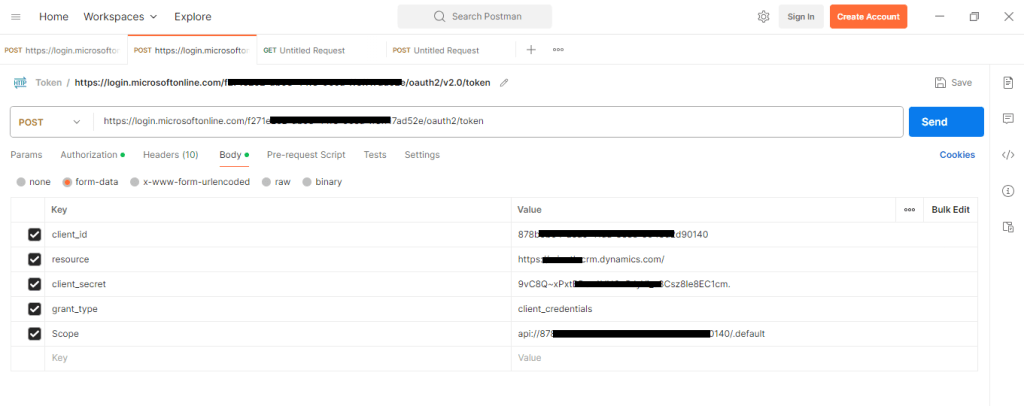This screenshot has width=1024, height=406.
Task: Expand the Workspaces dropdown
Action: point(120,17)
